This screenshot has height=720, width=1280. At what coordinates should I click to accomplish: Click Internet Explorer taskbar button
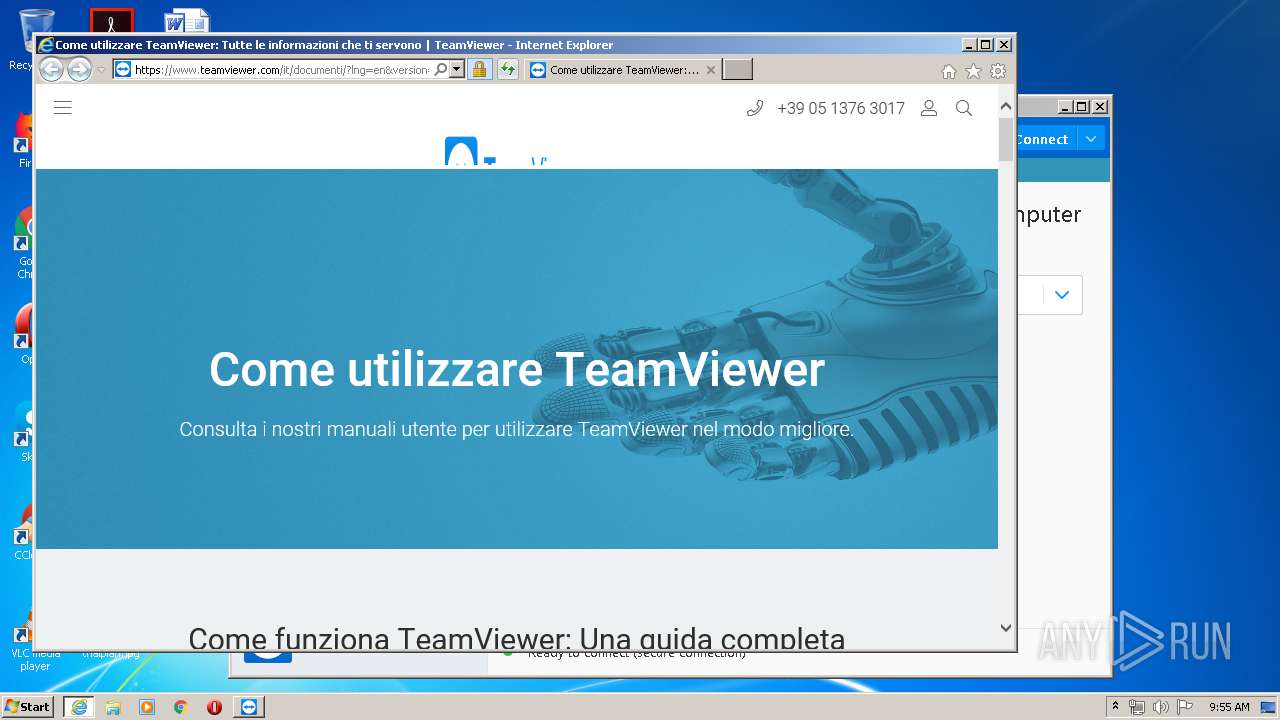pyautogui.click(x=78, y=707)
